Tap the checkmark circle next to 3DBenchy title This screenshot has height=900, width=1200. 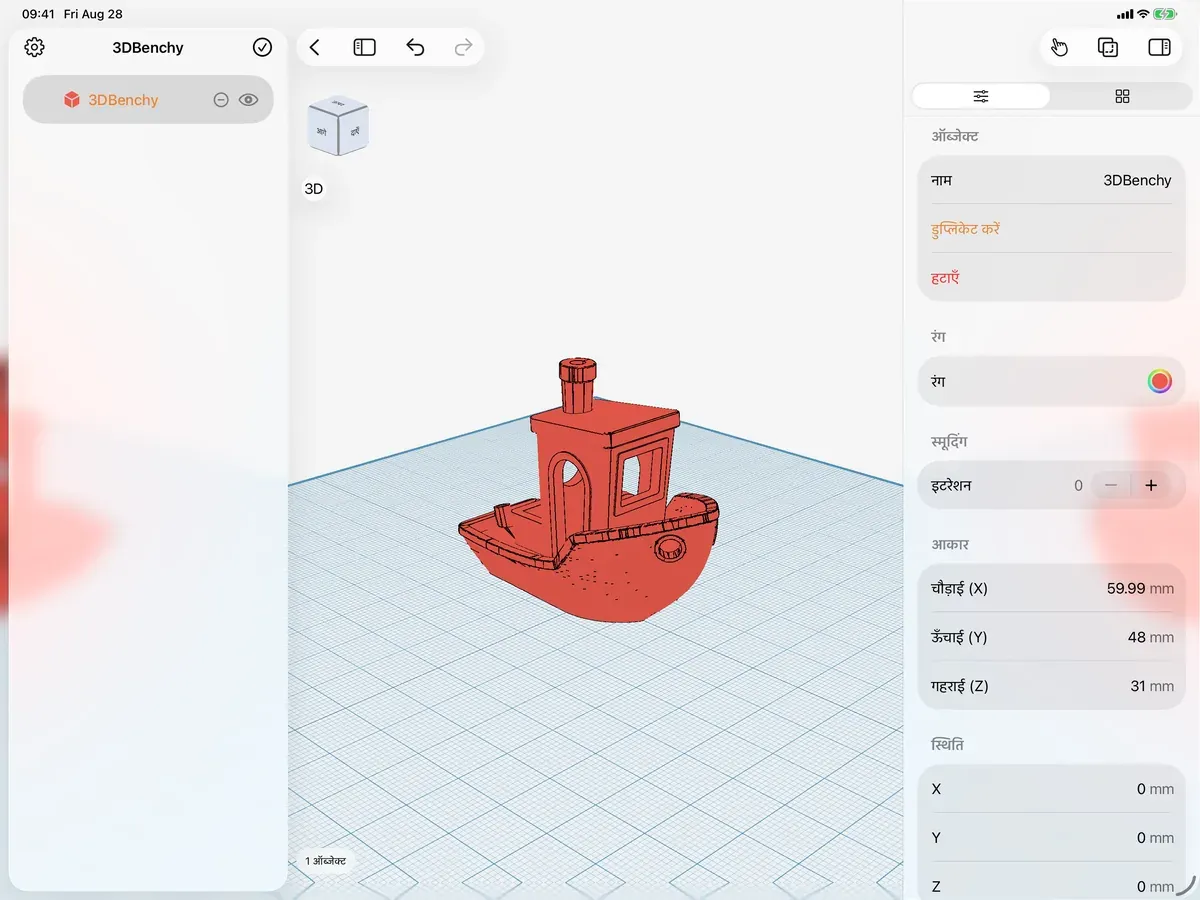[262, 47]
